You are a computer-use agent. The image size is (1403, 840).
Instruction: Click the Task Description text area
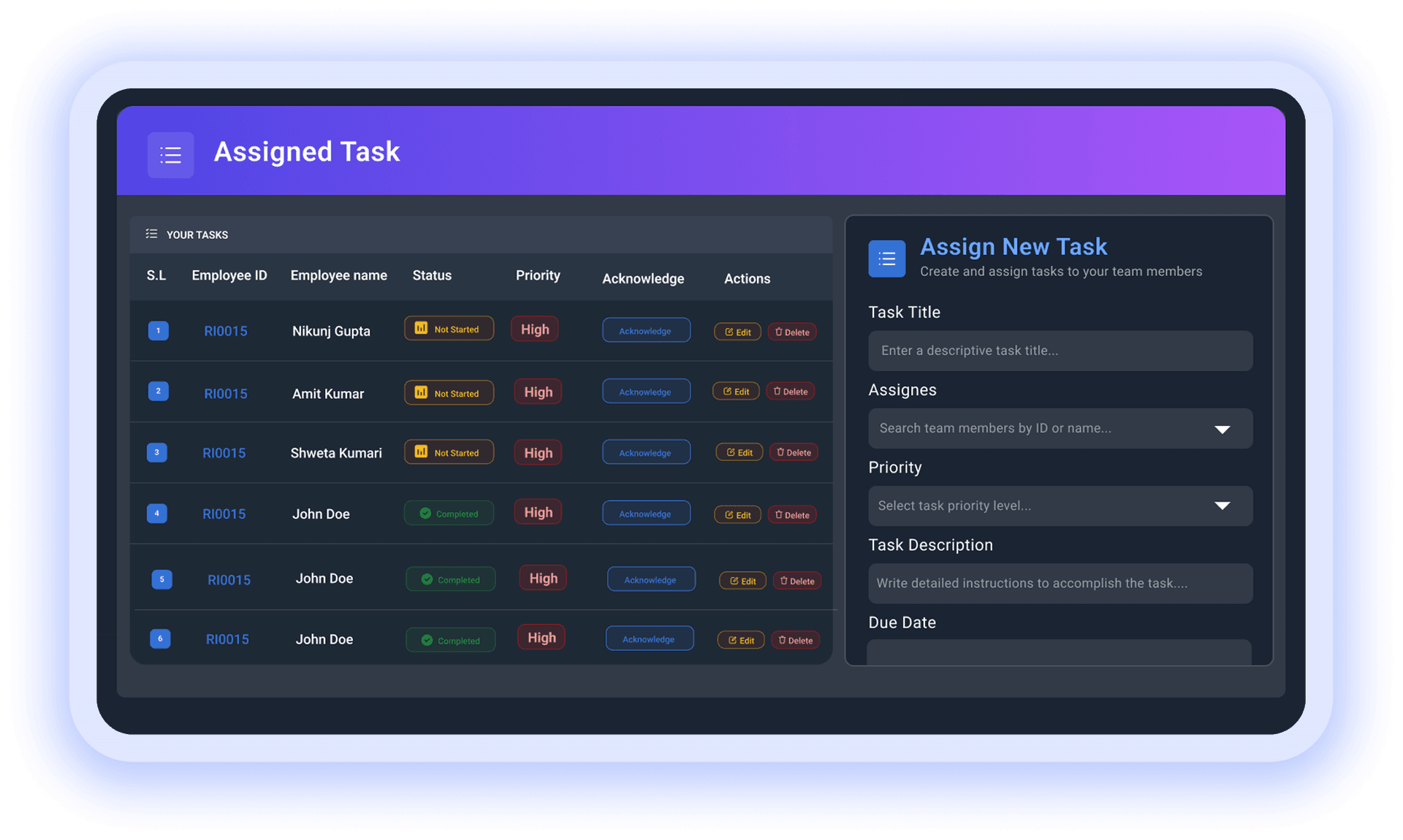1060,583
